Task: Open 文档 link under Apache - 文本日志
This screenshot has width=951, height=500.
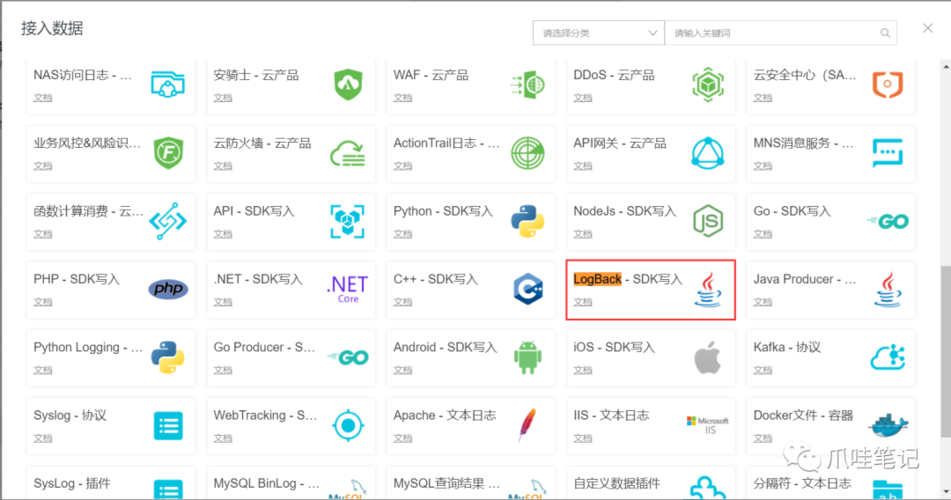Action: (x=403, y=438)
